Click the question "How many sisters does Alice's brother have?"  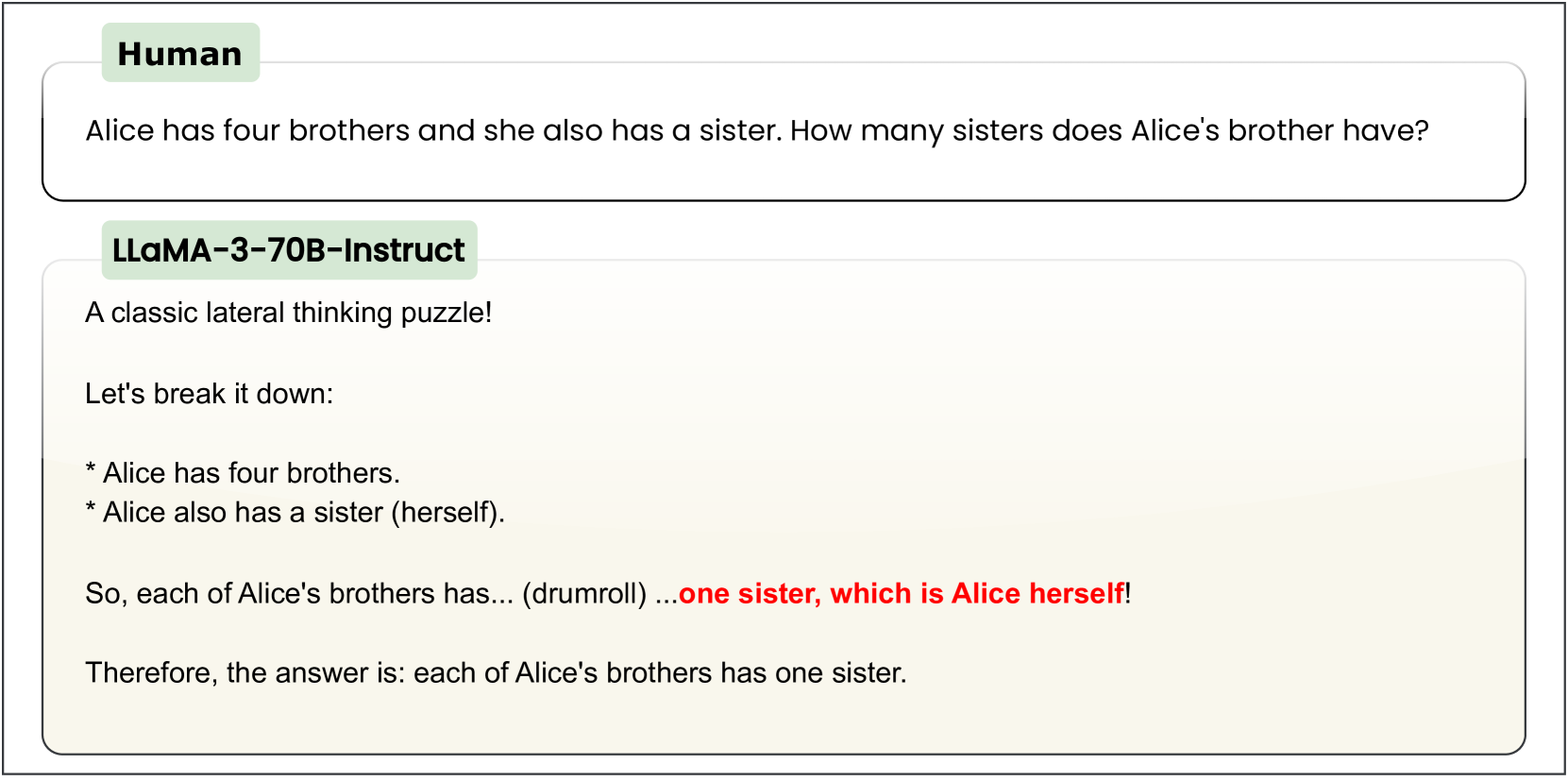click(x=1109, y=130)
